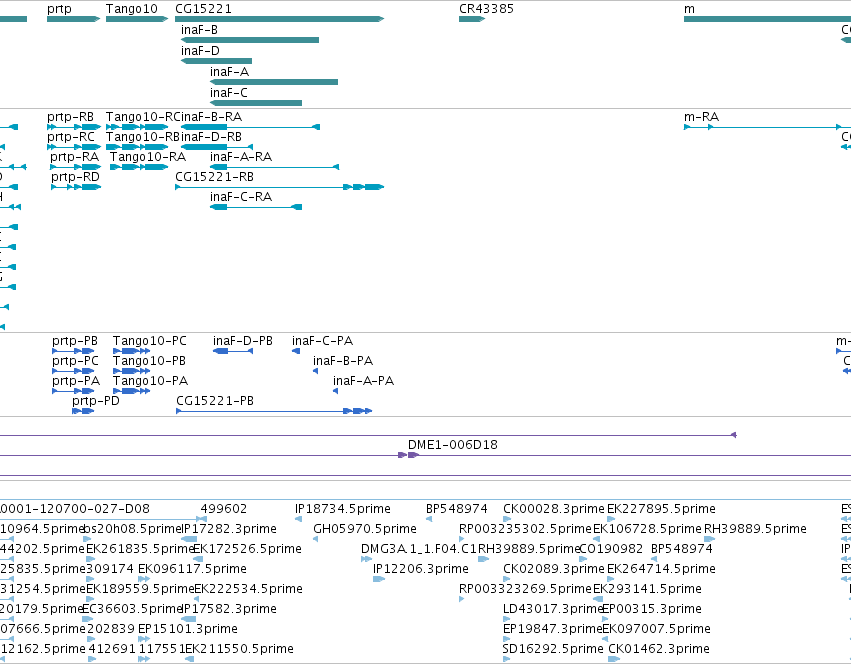Select the inaF-D gene feature
851x664 pixels.
pyautogui.click(x=216, y=61)
